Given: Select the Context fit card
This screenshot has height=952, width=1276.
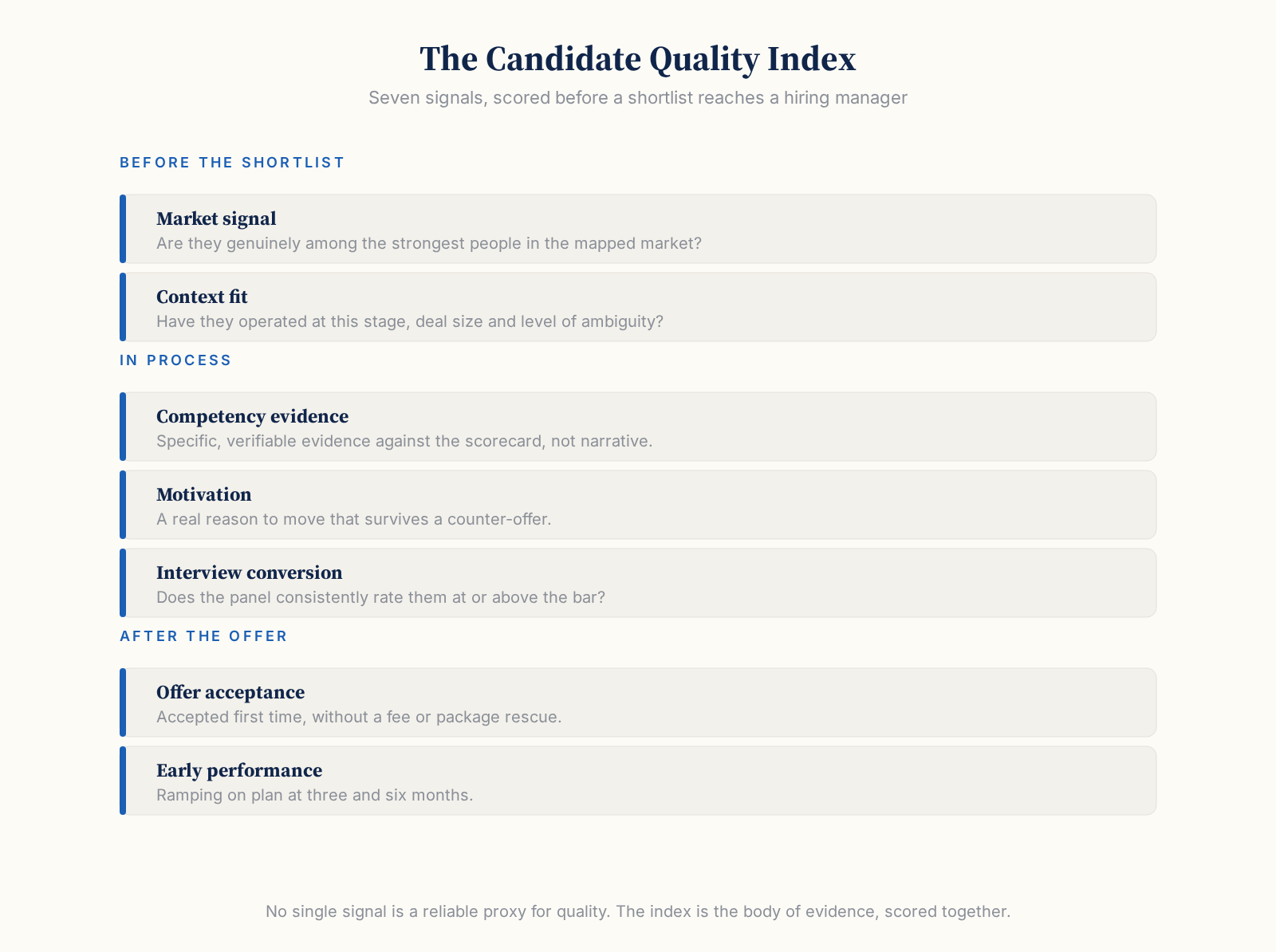Looking at the screenshot, I should (638, 307).
